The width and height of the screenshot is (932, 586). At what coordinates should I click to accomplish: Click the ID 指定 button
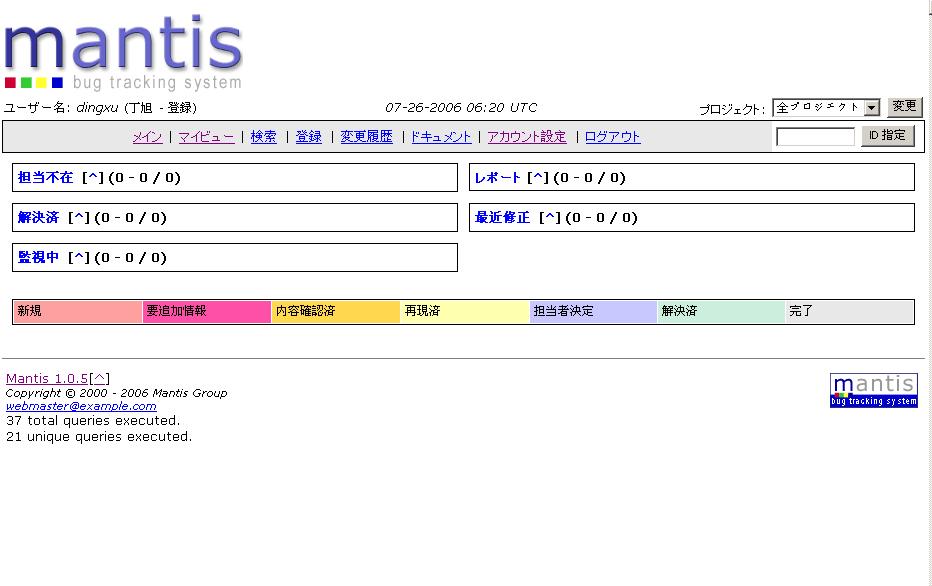pos(887,136)
